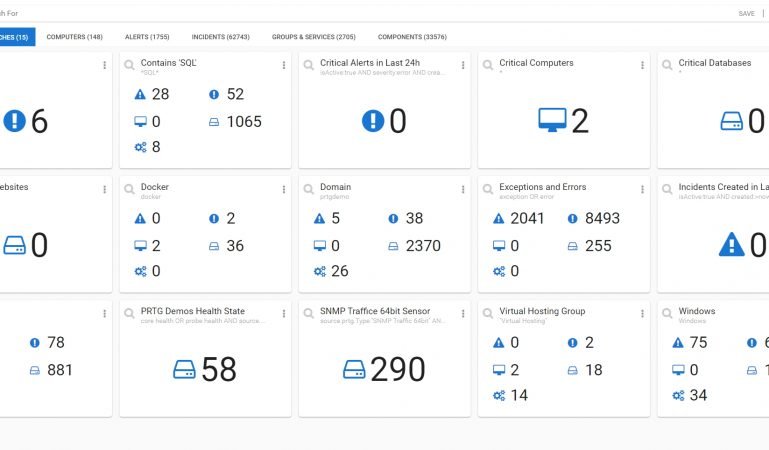Viewport: 769px width, 450px height.
Task: Click the 1065 components count in Contains 'SQL'
Action: coord(244,122)
